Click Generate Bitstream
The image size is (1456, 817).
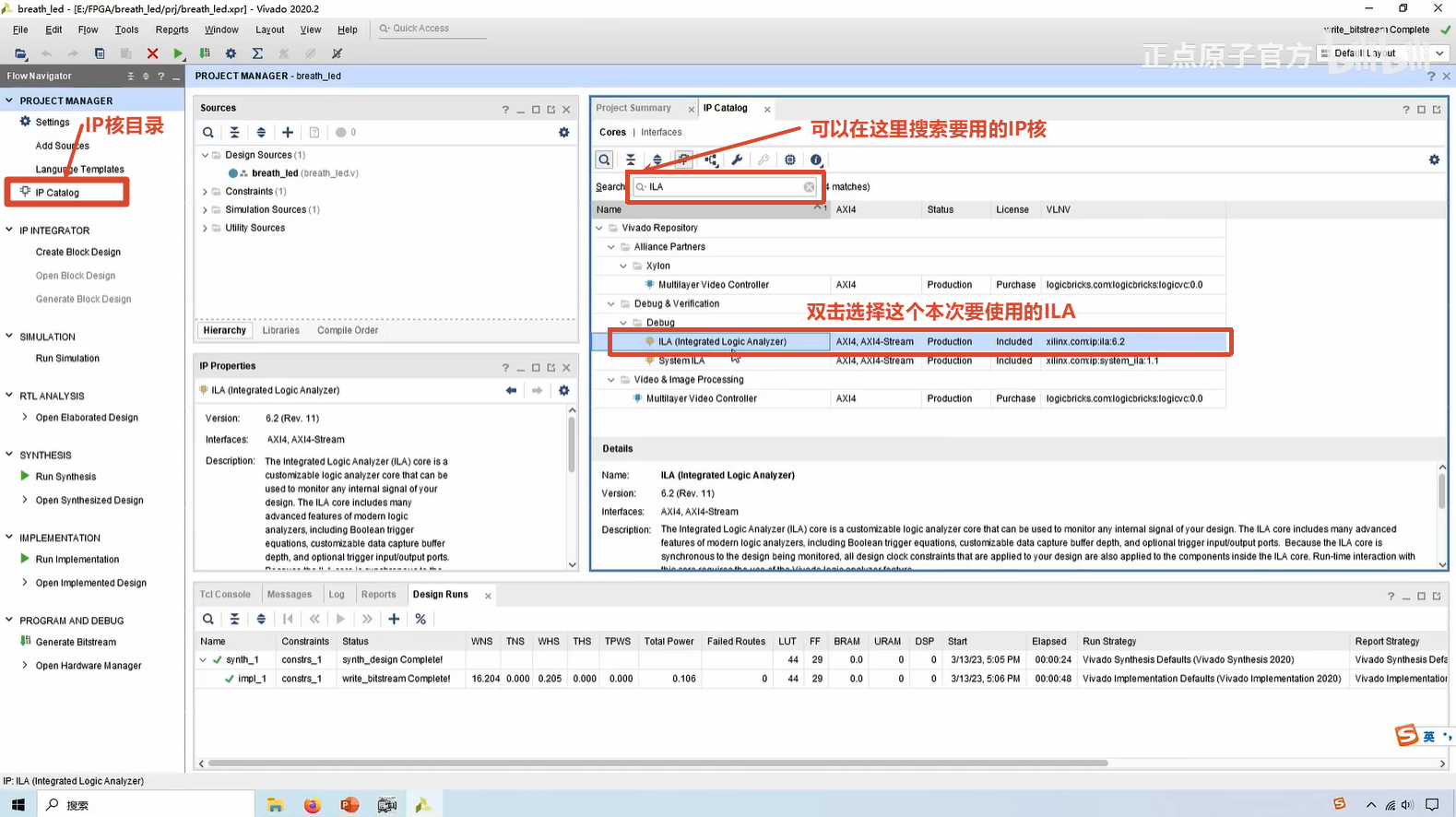point(76,642)
